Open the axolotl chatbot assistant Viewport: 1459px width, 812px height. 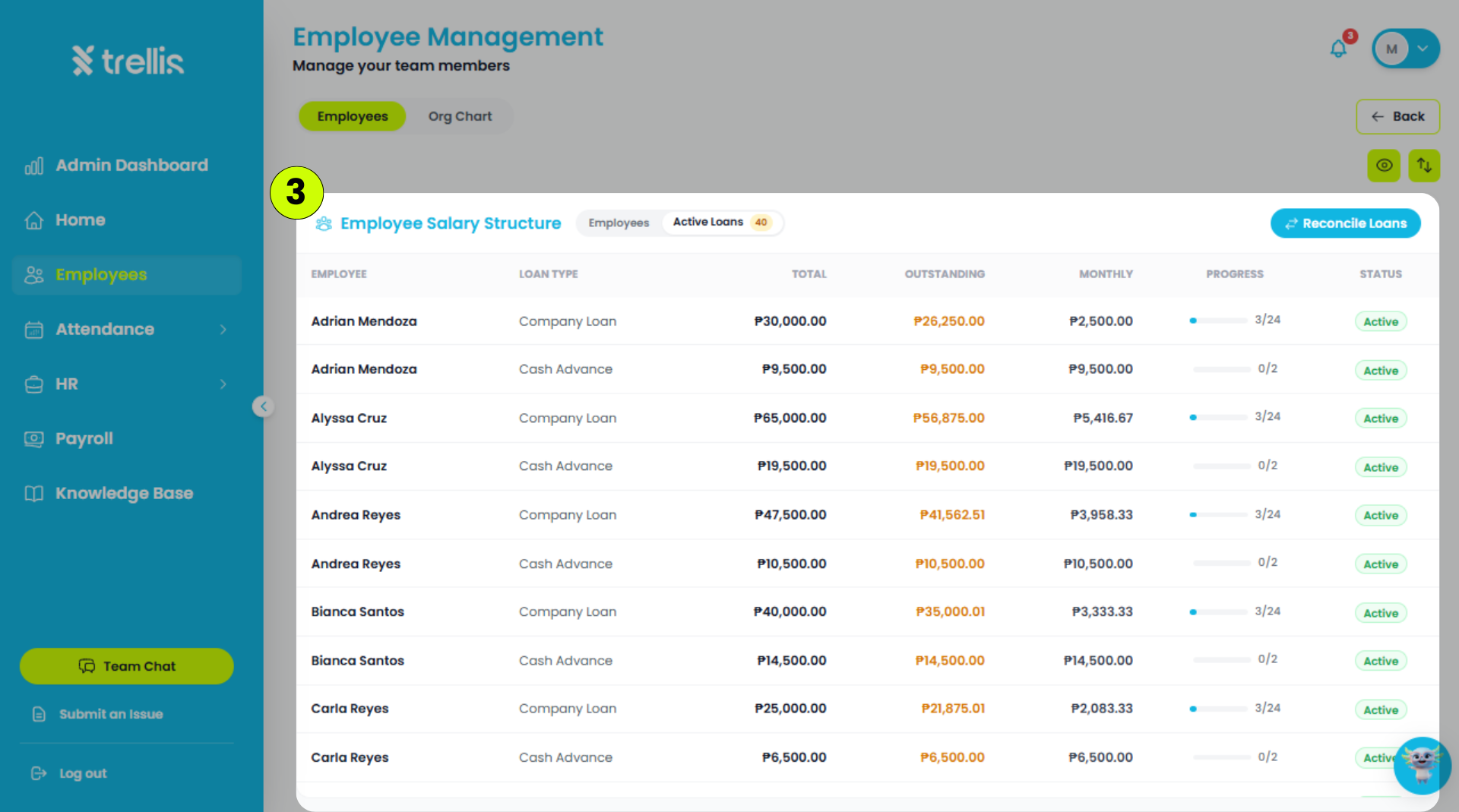click(x=1422, y=765)
